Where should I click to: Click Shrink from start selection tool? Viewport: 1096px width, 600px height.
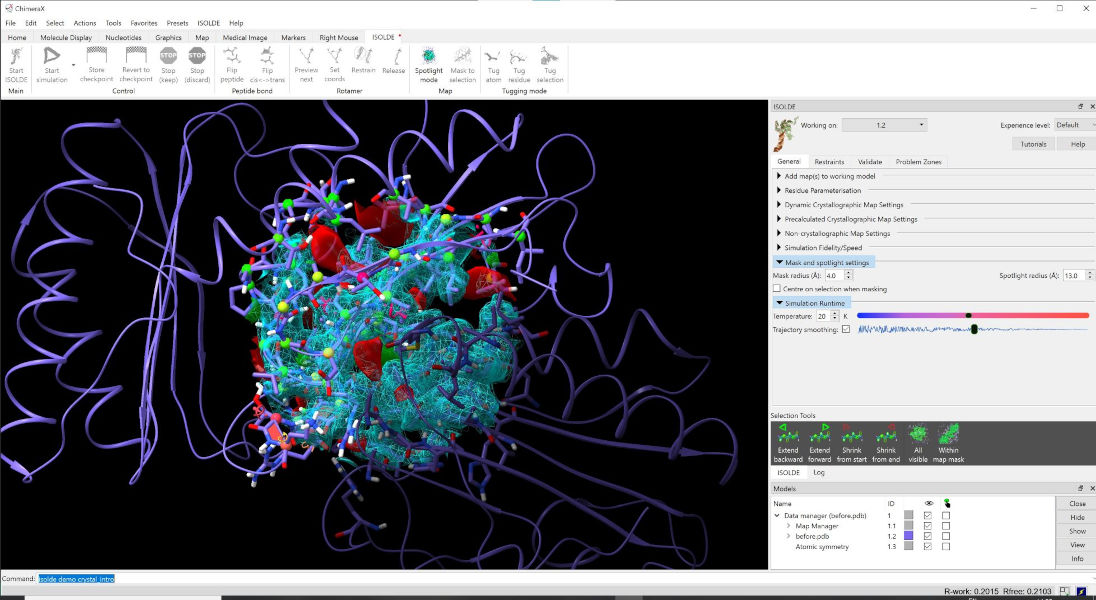click(851, 443)
